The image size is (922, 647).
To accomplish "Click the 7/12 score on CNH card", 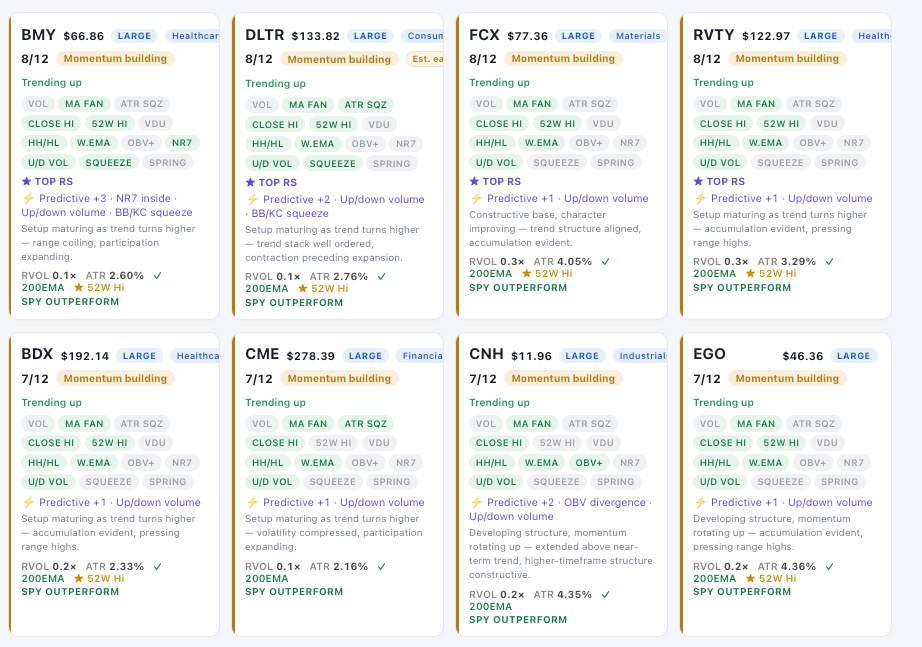I will point(483,379).
